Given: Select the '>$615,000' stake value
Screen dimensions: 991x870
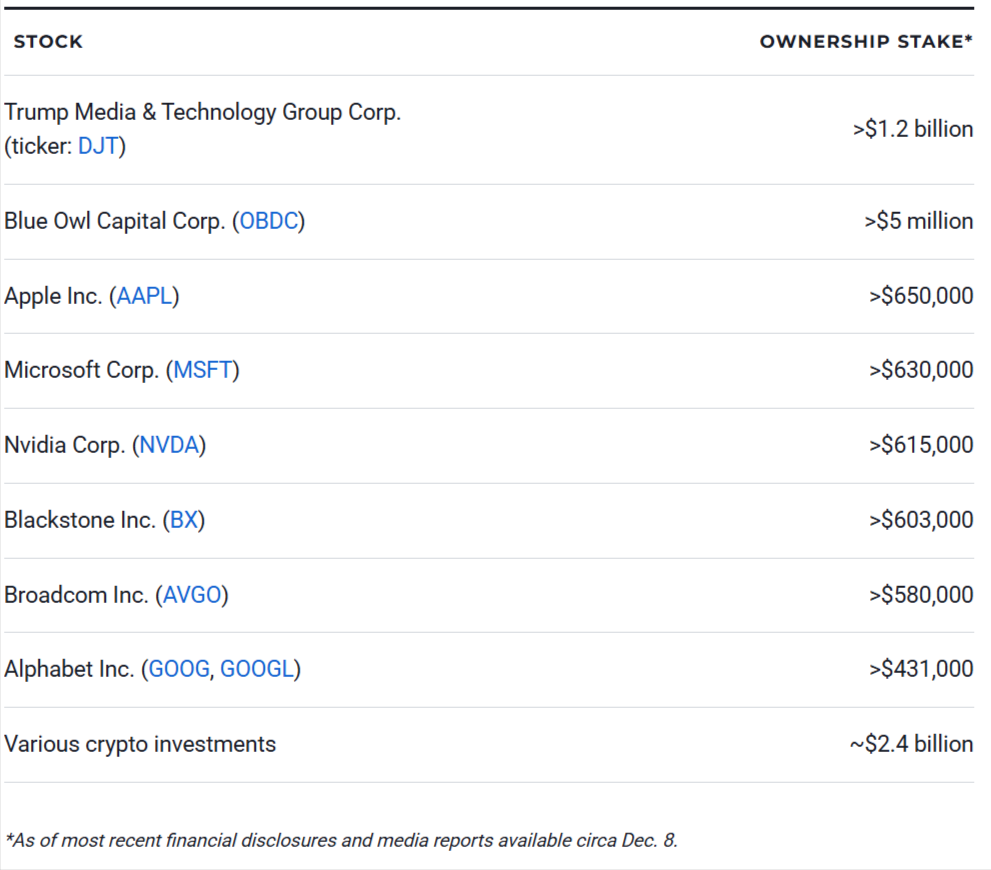Looking at the screenshot, I should 921,445.
